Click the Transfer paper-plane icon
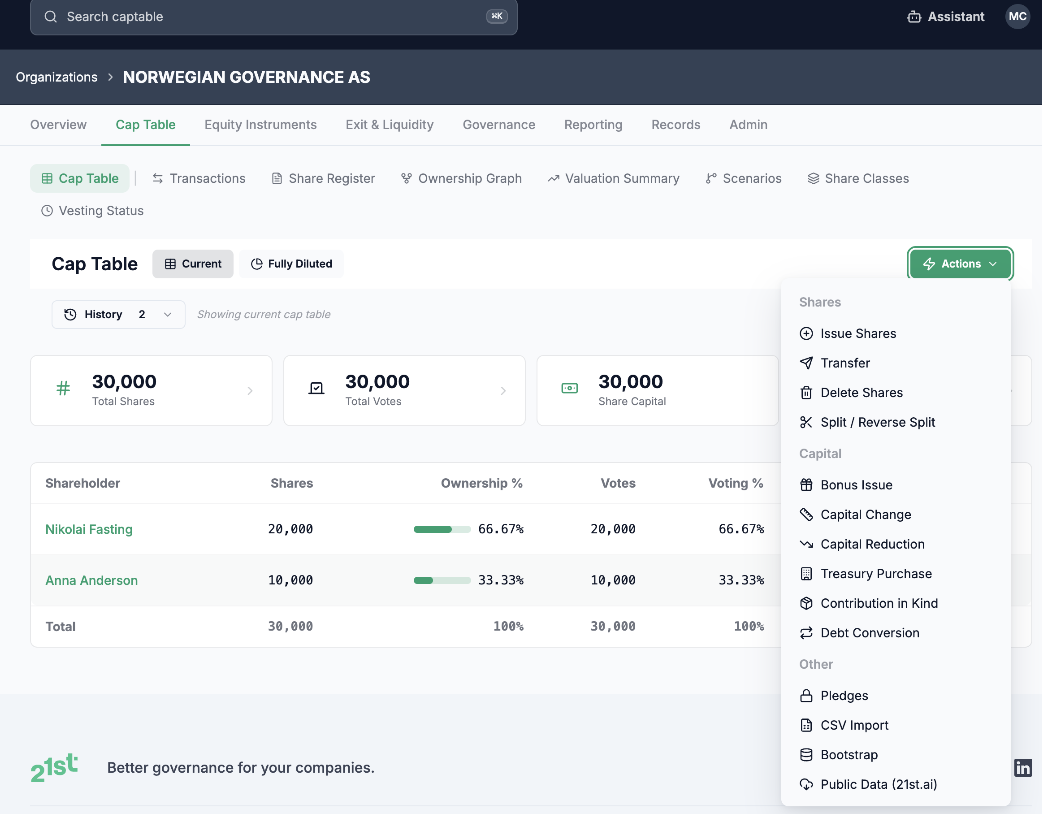The width and height of the screenshot is (1042, 814). 806,363
